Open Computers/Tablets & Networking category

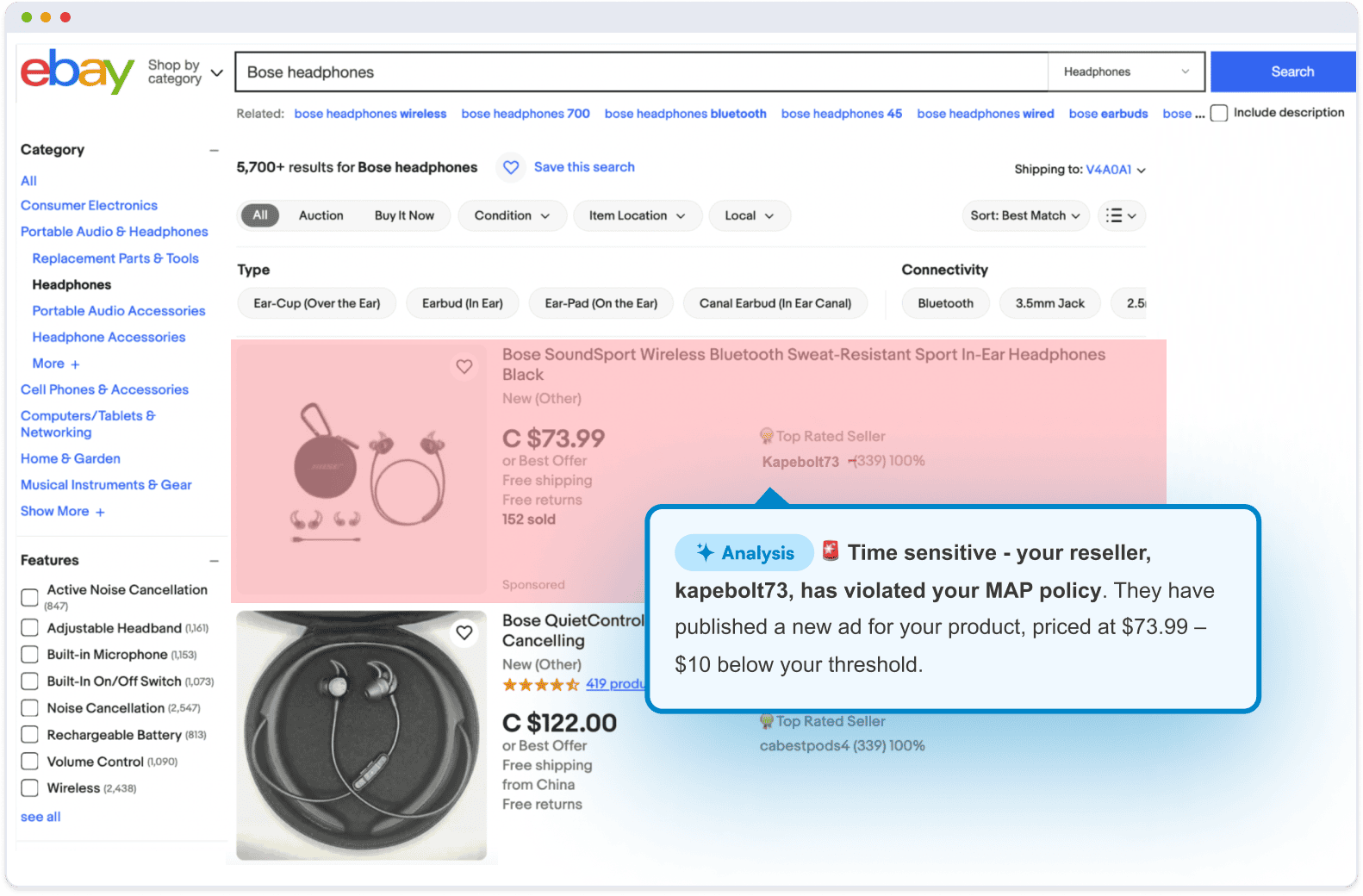tap(88, 425)
